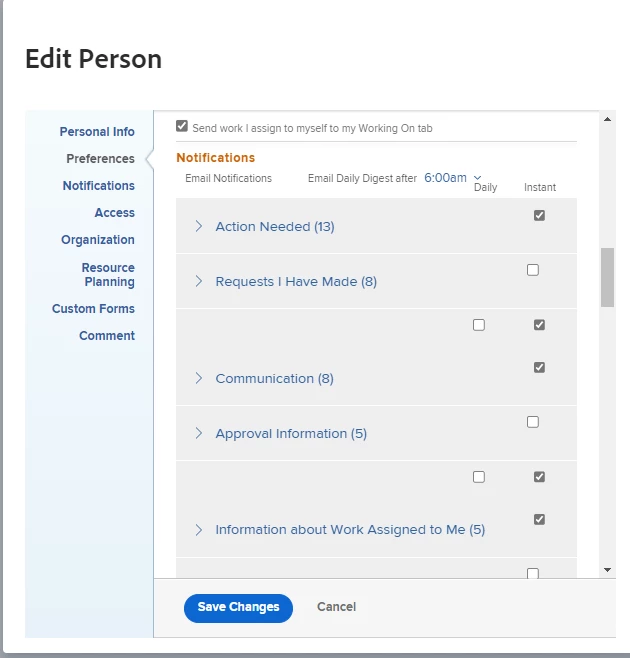The width and height of the screenshot is (630, 658).
Task: Open the Custom Forms tab
Action: pos(93,309)
